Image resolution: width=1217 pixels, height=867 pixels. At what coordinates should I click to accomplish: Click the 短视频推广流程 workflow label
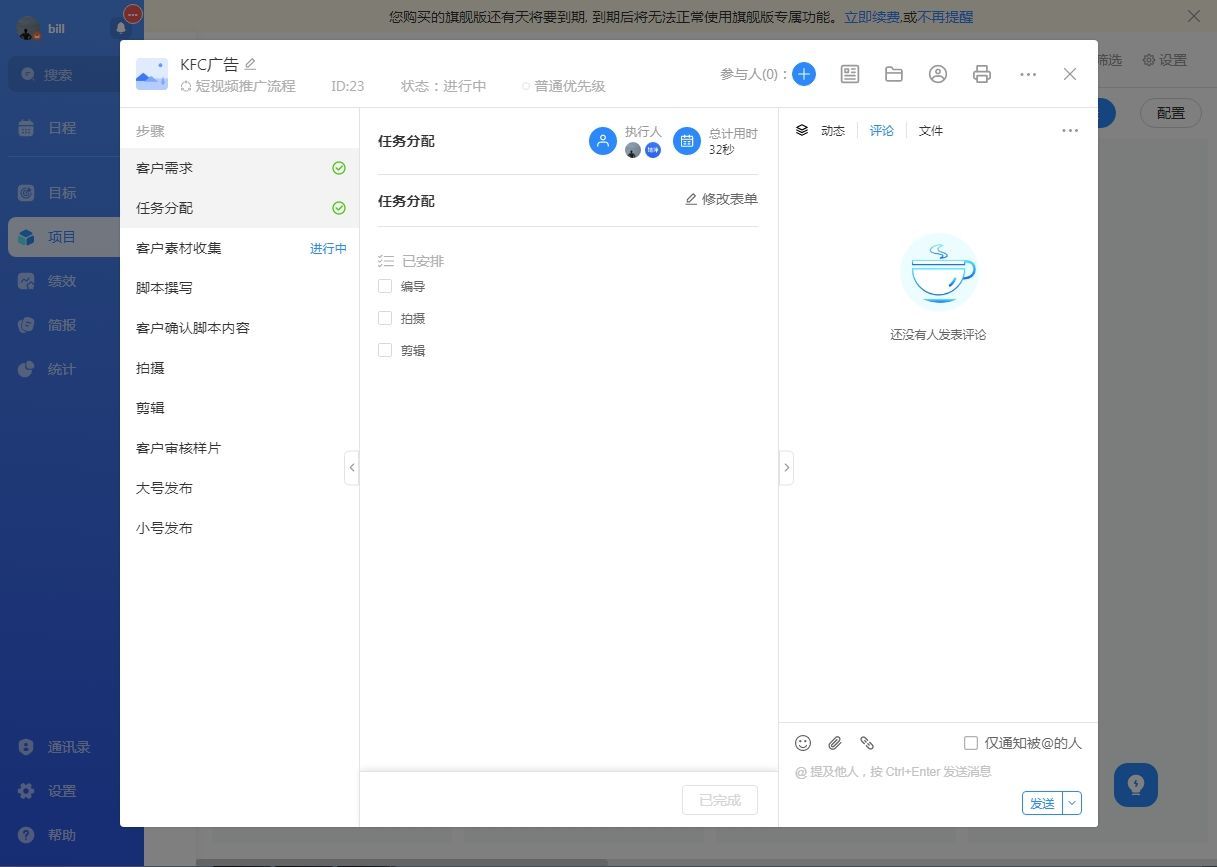[238, 86]
